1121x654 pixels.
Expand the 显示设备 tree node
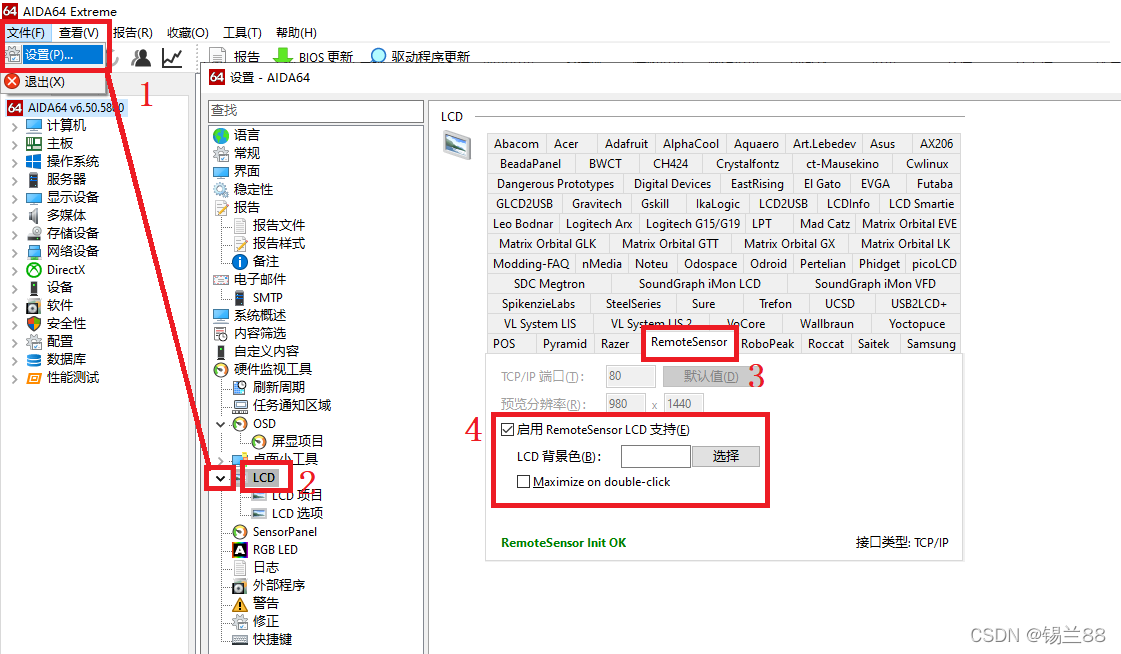[x=14, y=198]
